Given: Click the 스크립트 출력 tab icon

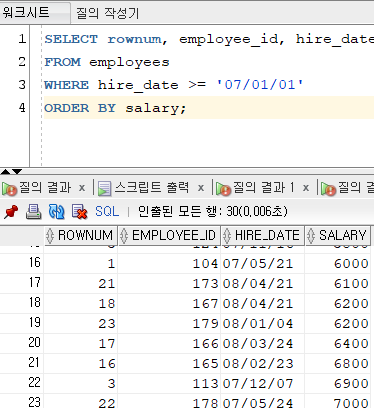Looking at the screenshot, I should coord(104,189).
